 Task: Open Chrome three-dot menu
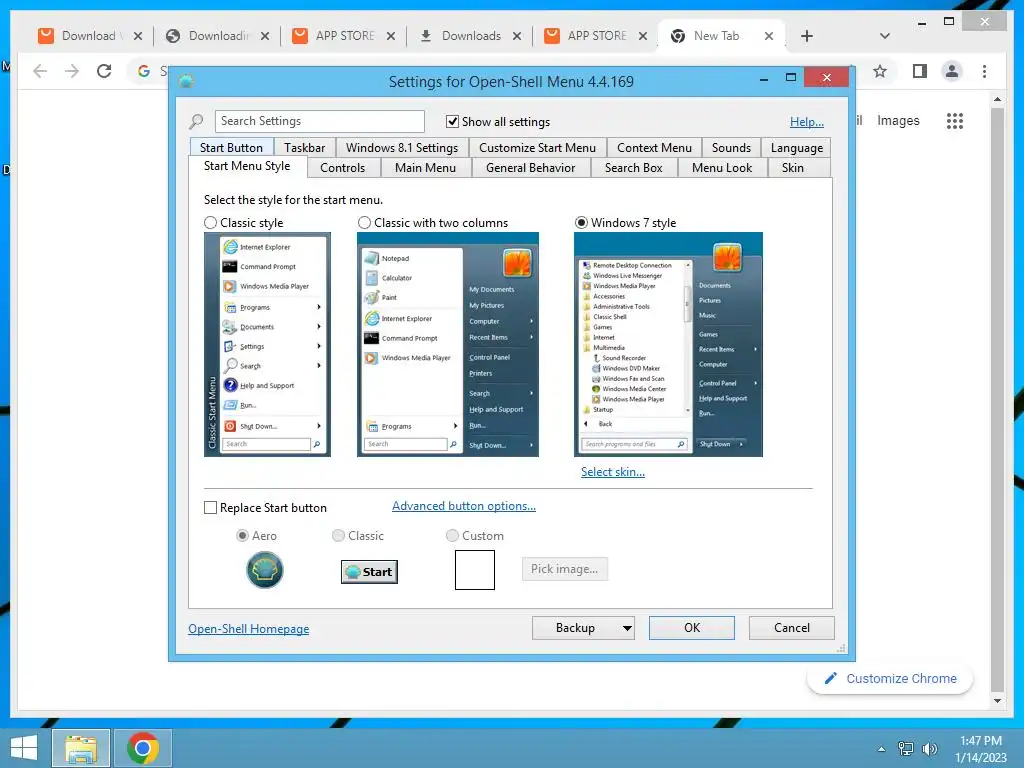point(984,71)
